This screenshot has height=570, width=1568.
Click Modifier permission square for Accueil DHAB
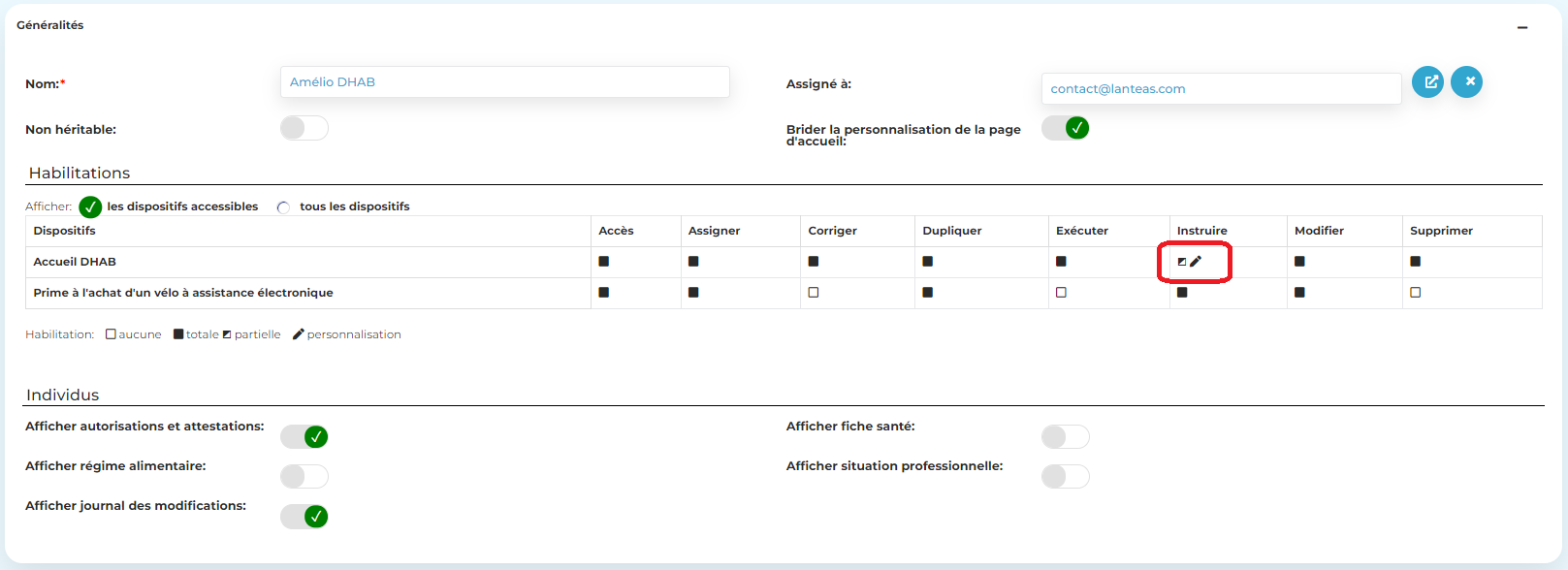[x=1299, y=262]
